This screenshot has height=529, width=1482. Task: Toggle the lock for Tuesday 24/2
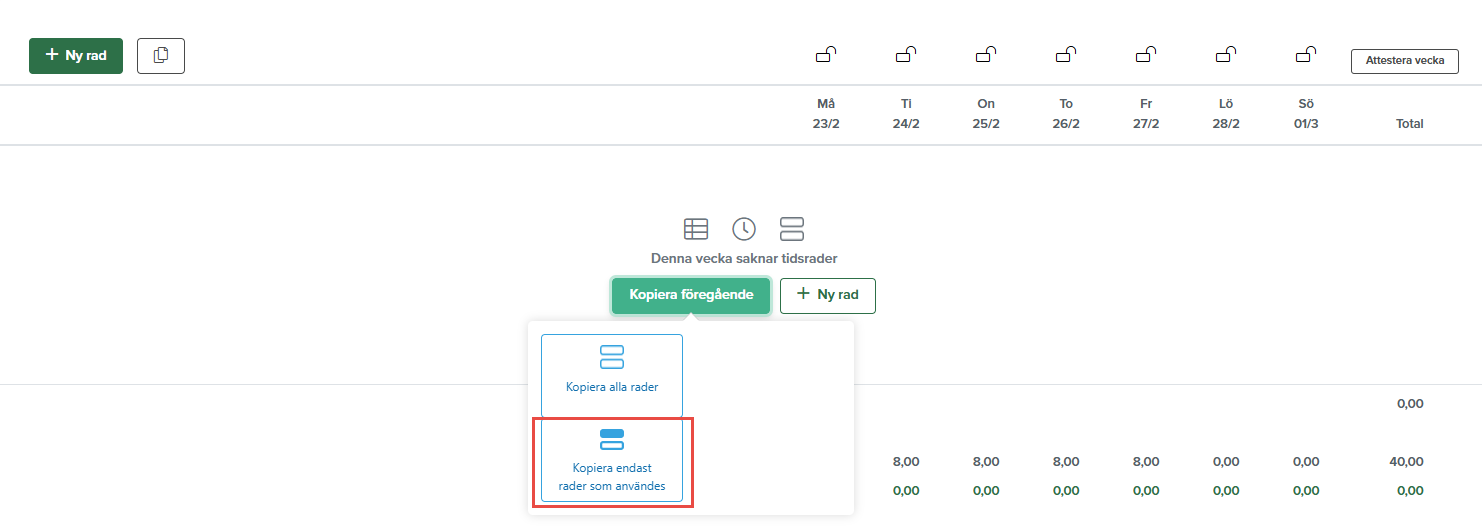(x=905, y=55)
